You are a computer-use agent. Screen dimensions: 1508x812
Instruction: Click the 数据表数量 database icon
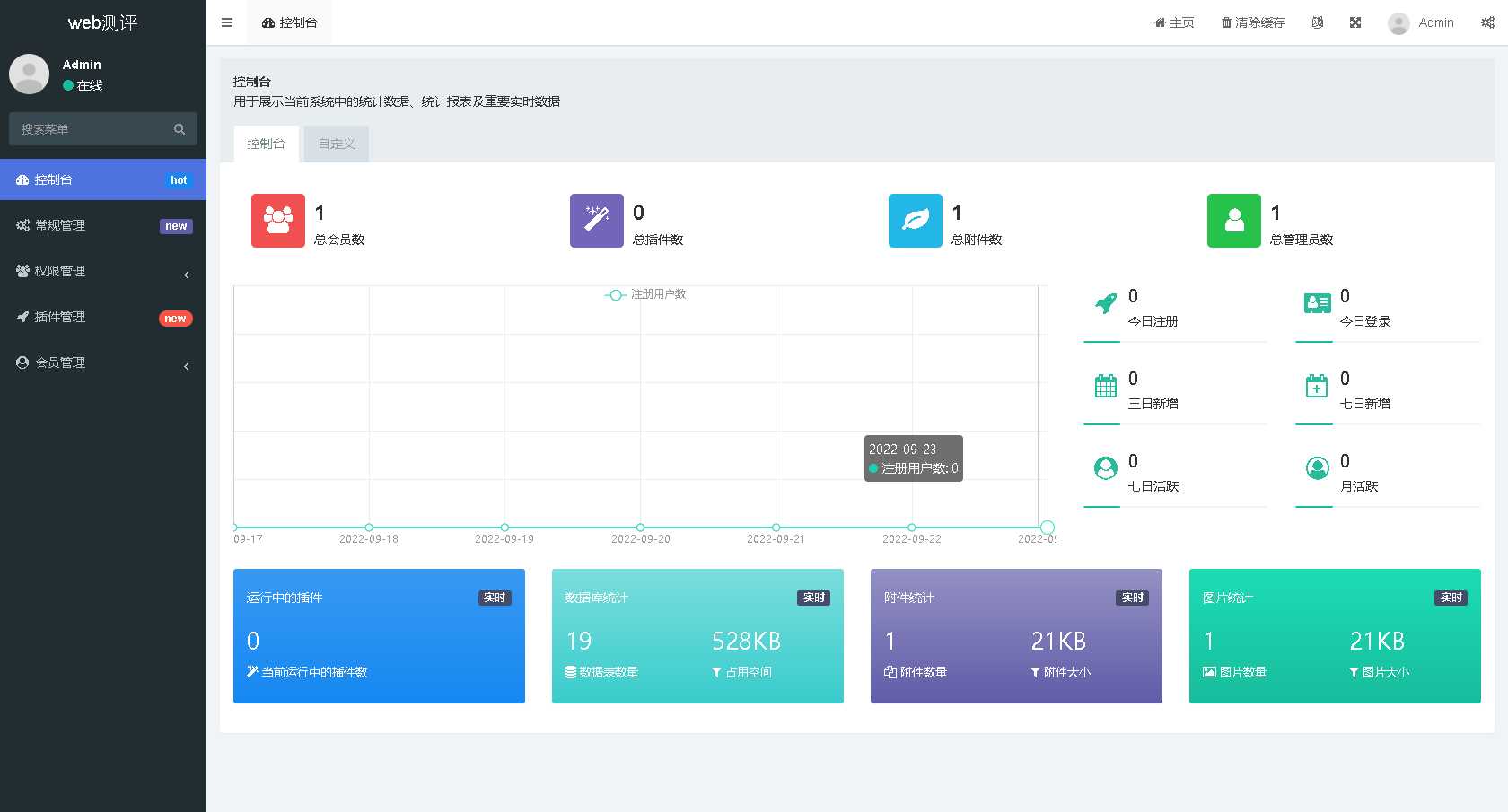[571, 672]
